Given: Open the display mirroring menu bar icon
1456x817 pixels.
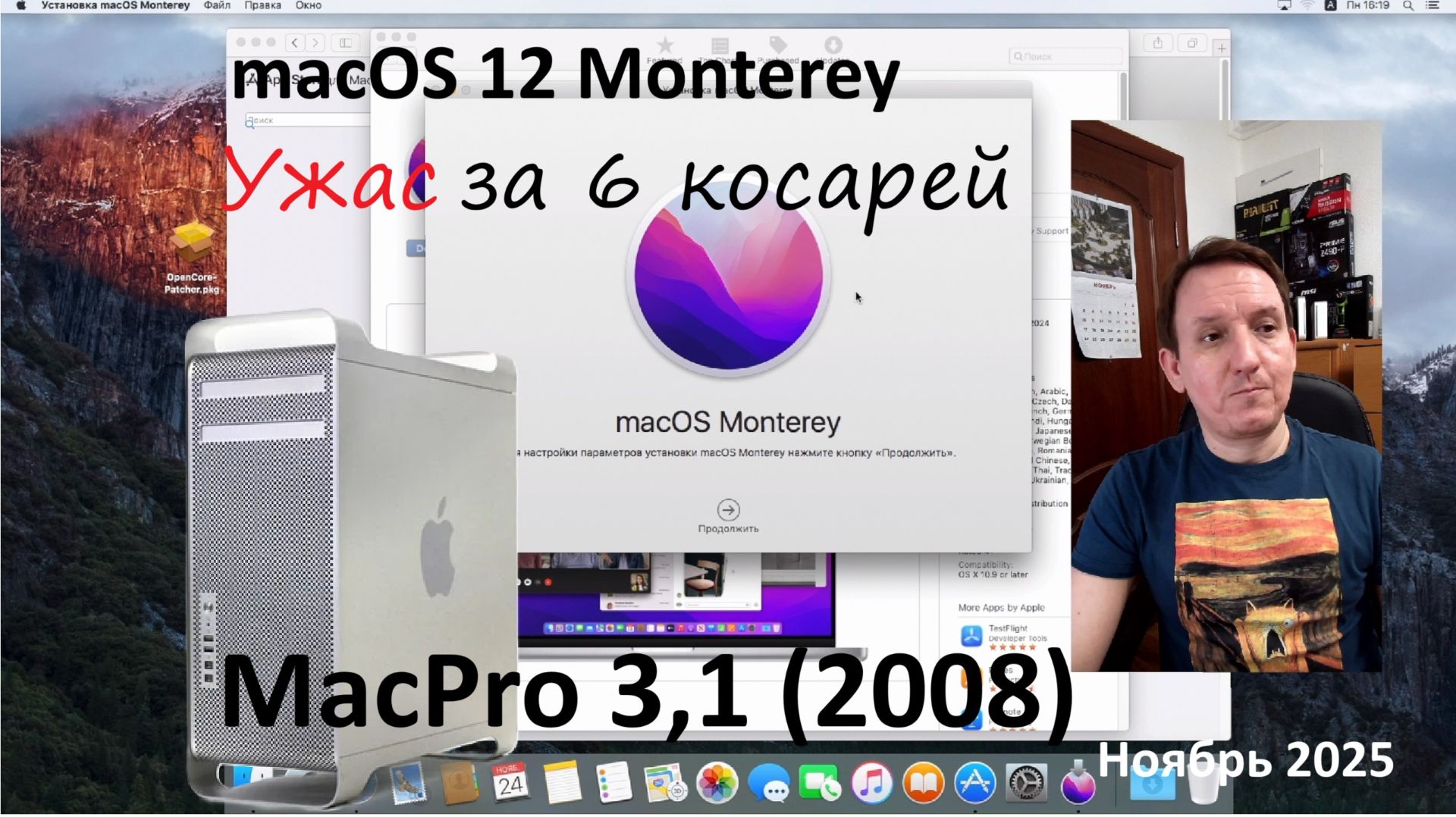Looking at the screenshot, I should 1284,5.
